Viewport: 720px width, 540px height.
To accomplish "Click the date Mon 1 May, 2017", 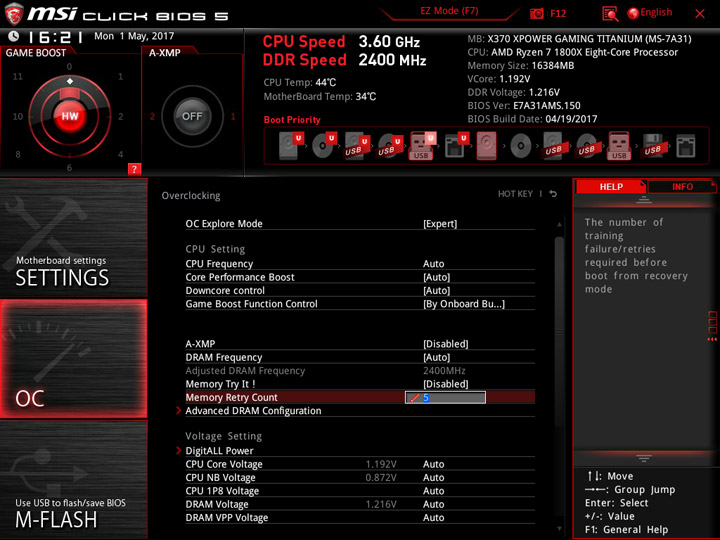I will (134, 36).
